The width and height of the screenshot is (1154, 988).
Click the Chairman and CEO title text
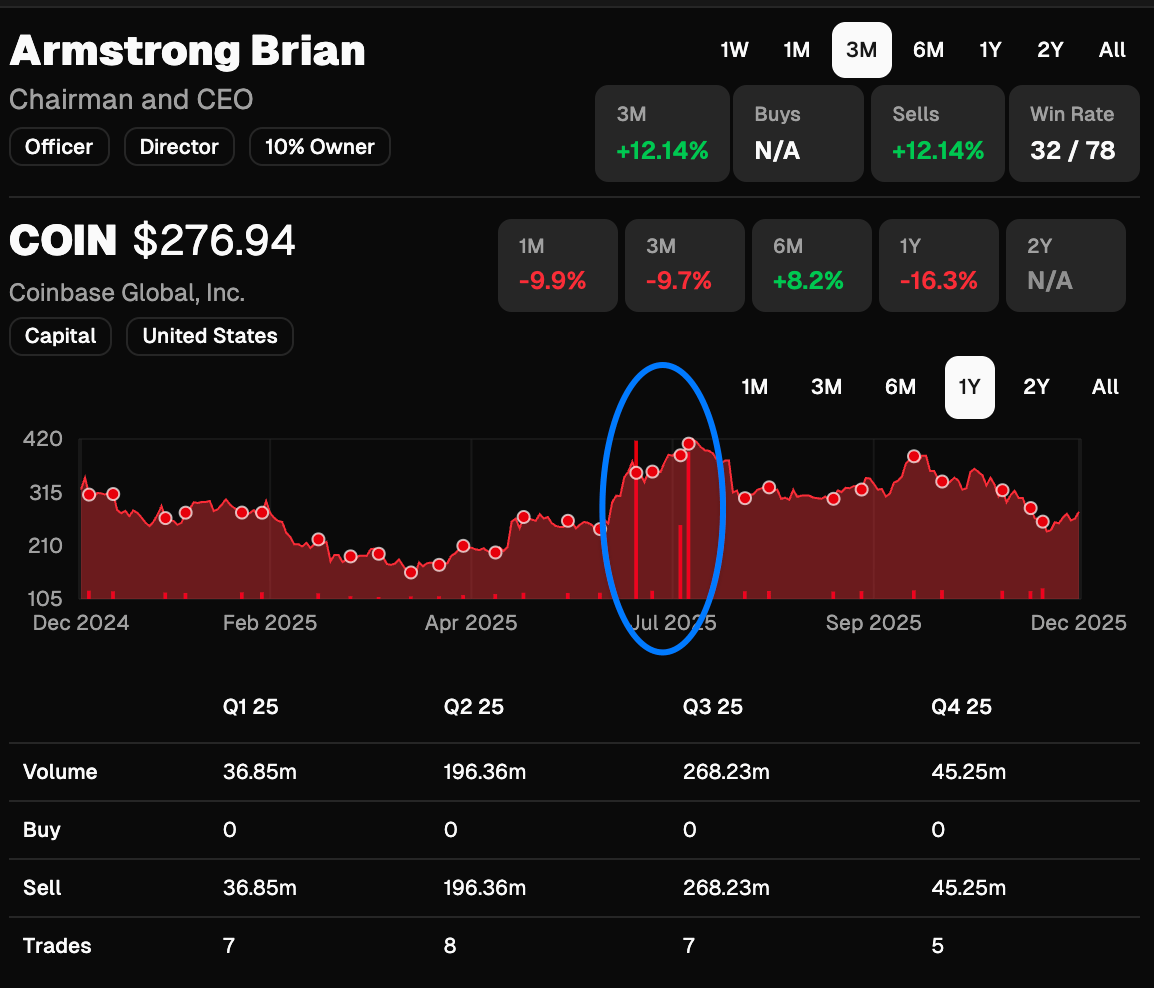tap(131, 99)
